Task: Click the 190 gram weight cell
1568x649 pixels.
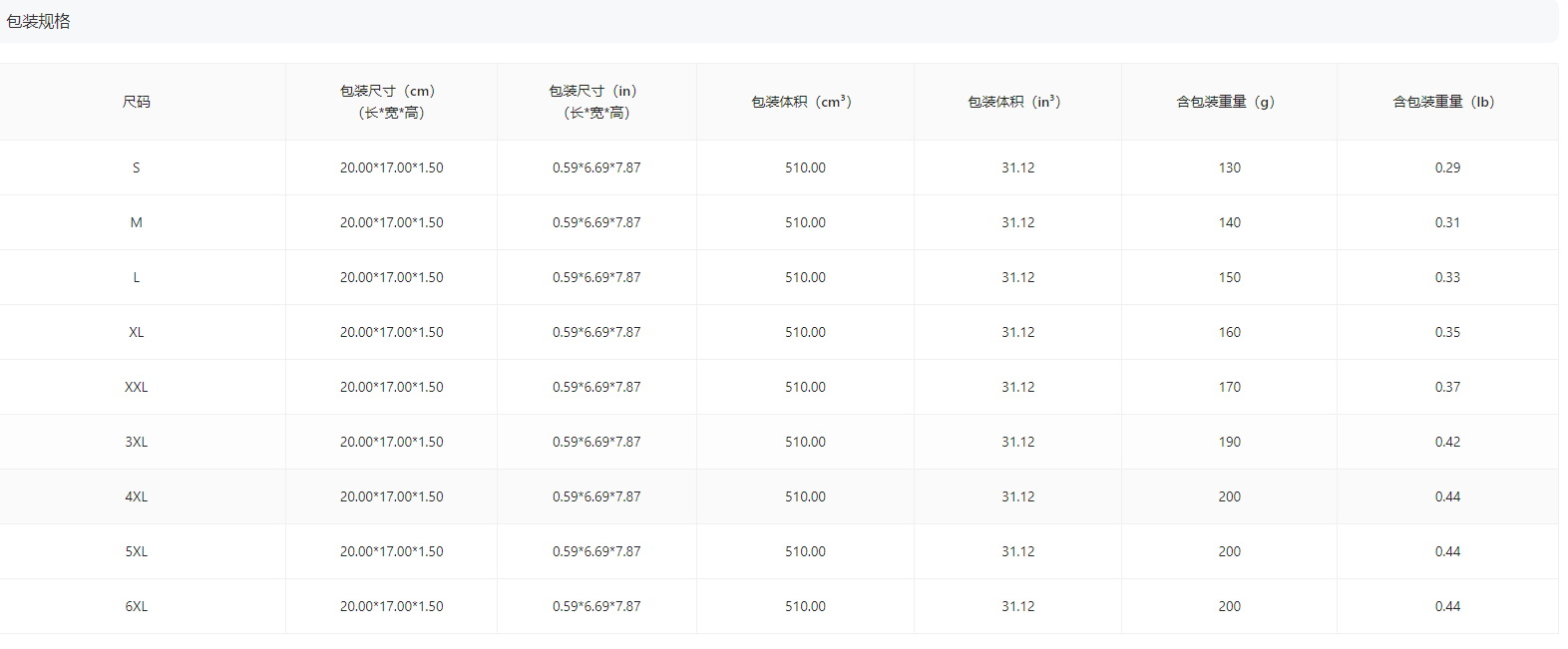Action: [1229, 442]
